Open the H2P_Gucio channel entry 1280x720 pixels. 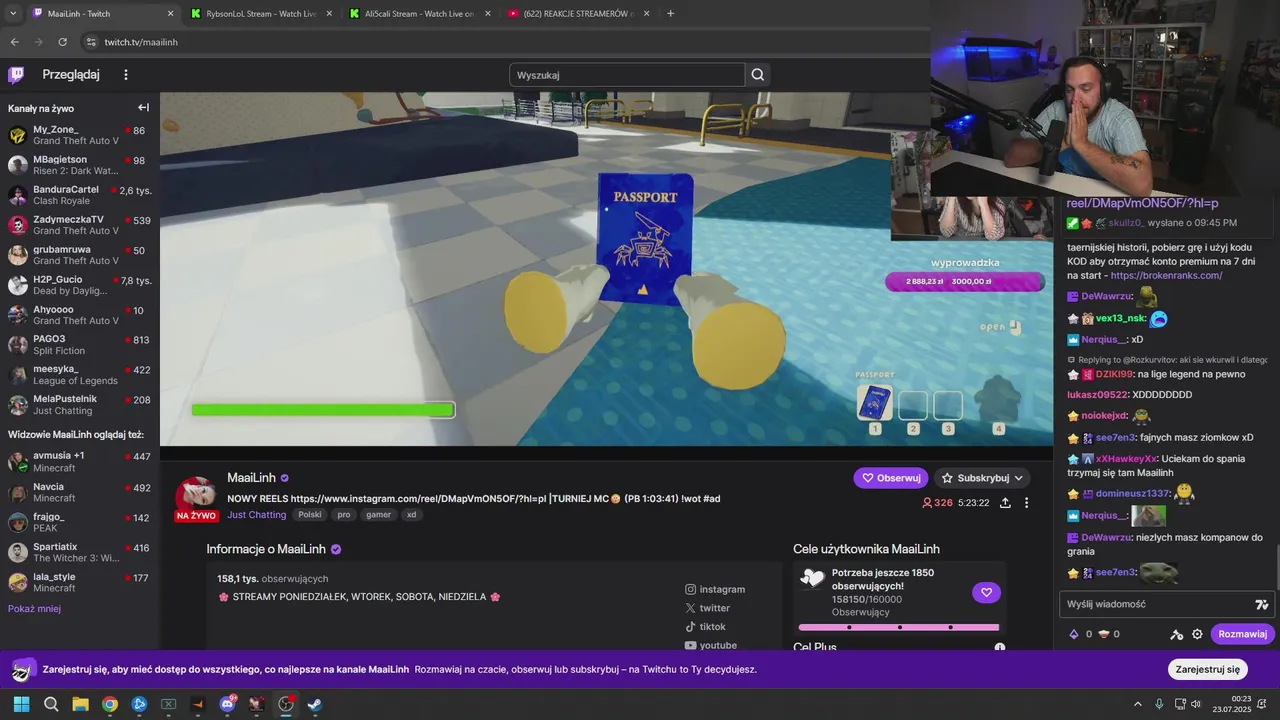tap(80, 285)
